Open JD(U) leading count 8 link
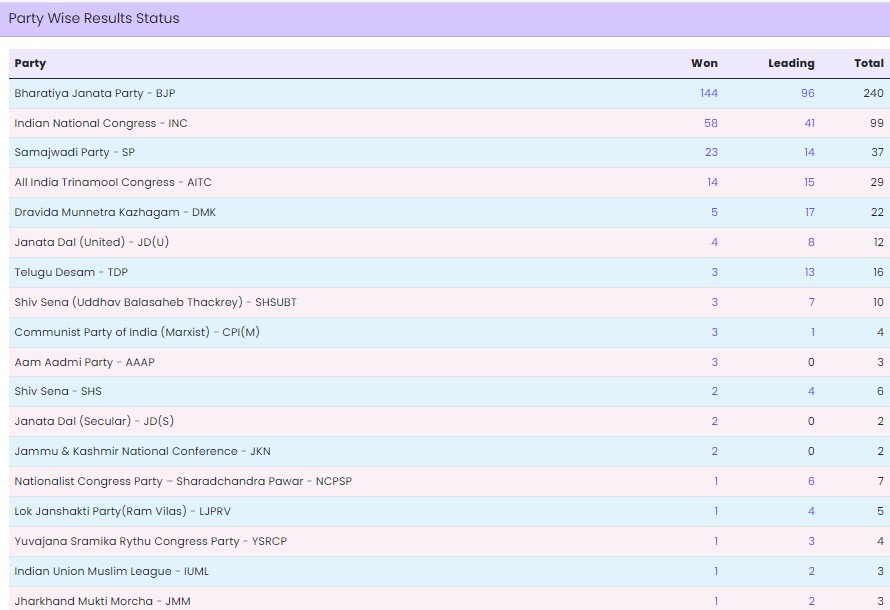The image size is (890, 610). (x=811, y=242)
